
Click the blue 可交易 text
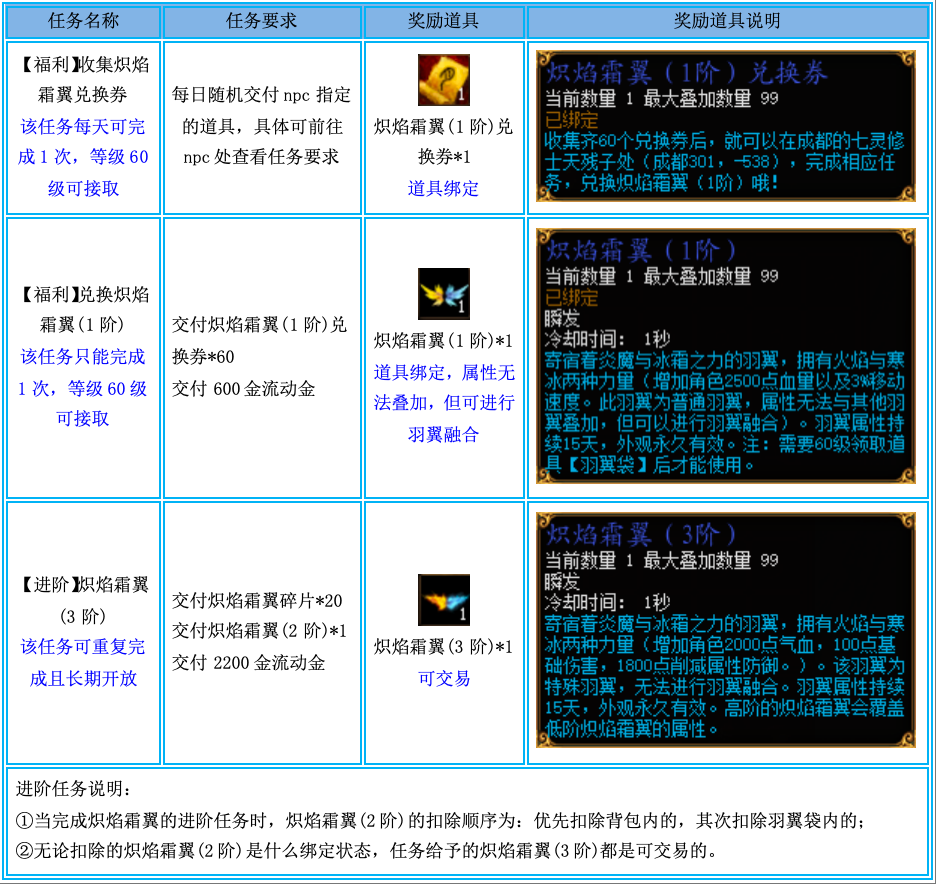point(443,678)
